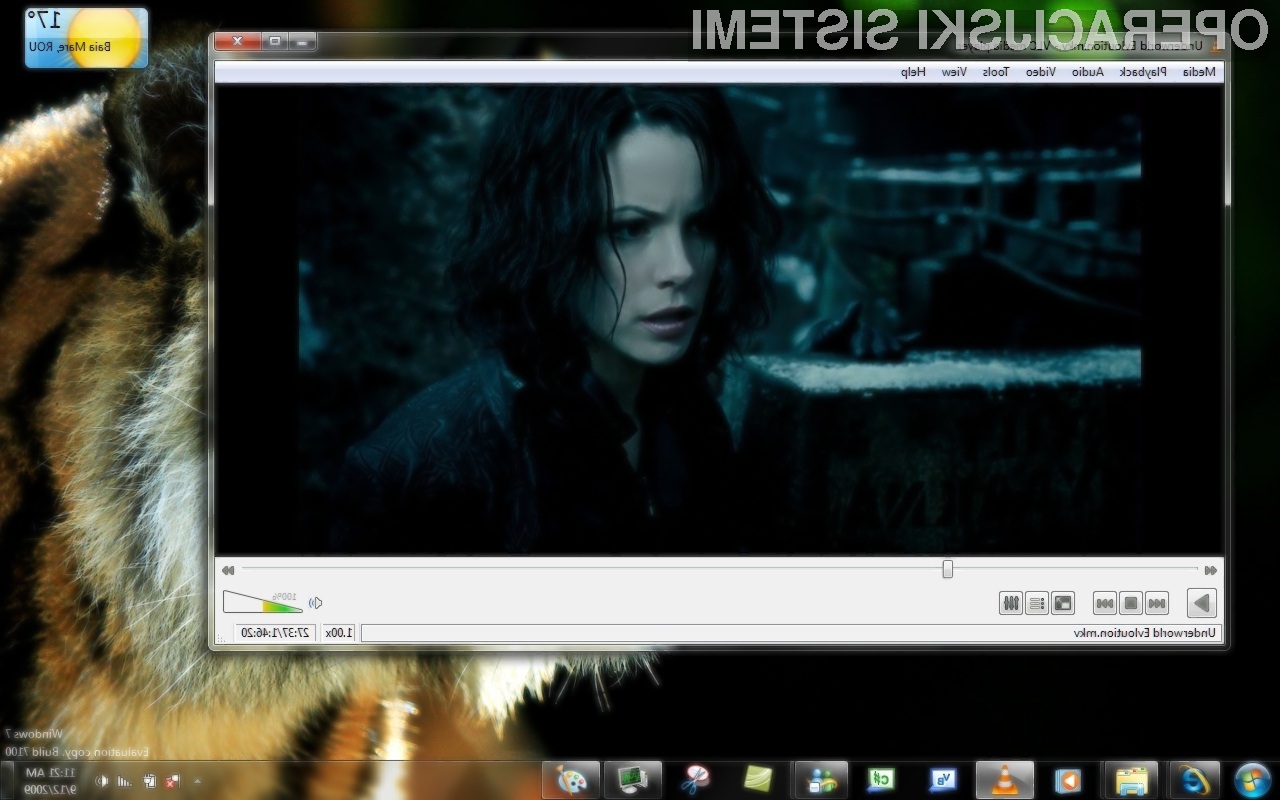The image size is (1280, 800).
Task: Open extended settings equalizer button
Action: click(x=1010, y=603)
